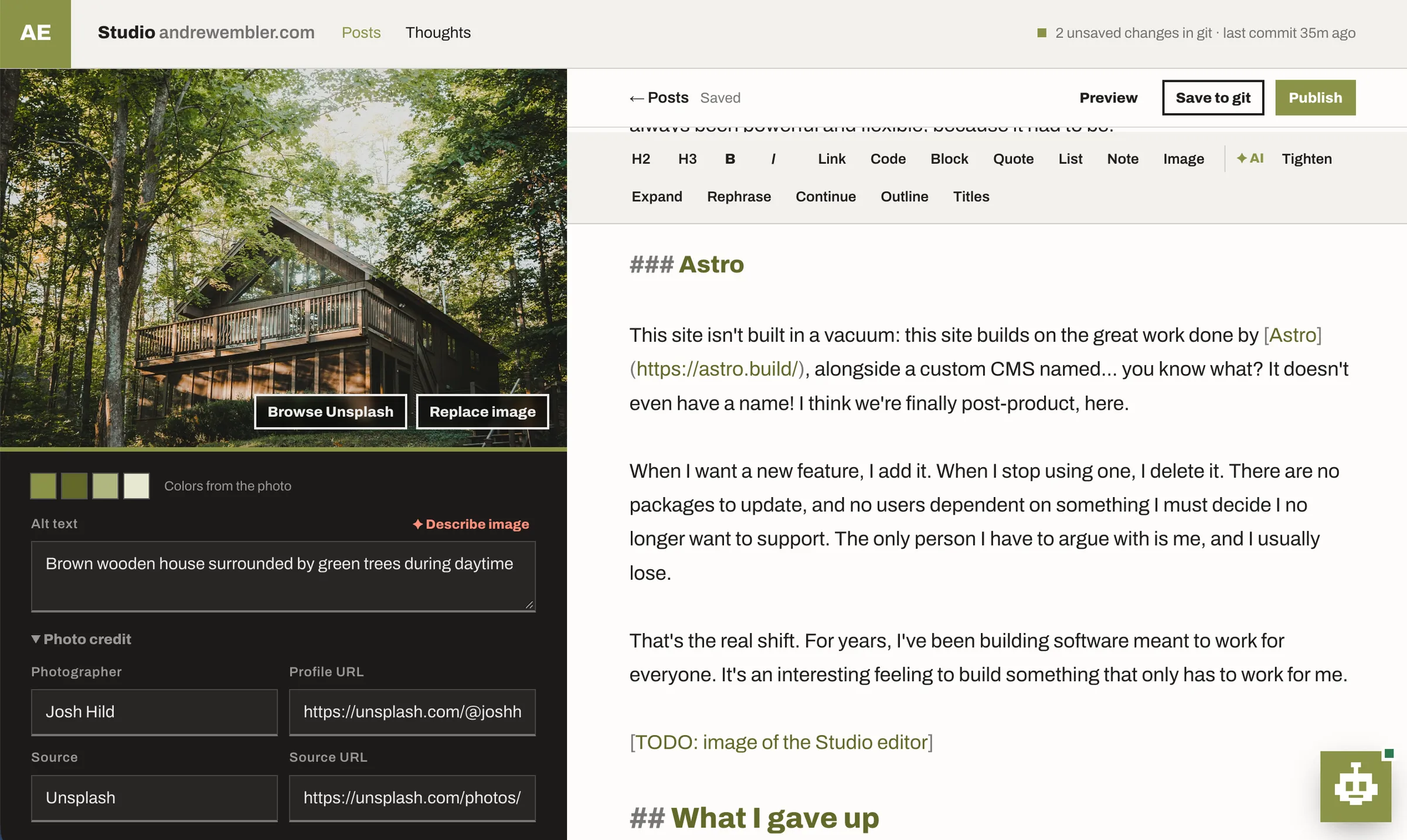The image size is (1407, 840).
Task: Open the Thoughts tab in header
Action: 438,33
